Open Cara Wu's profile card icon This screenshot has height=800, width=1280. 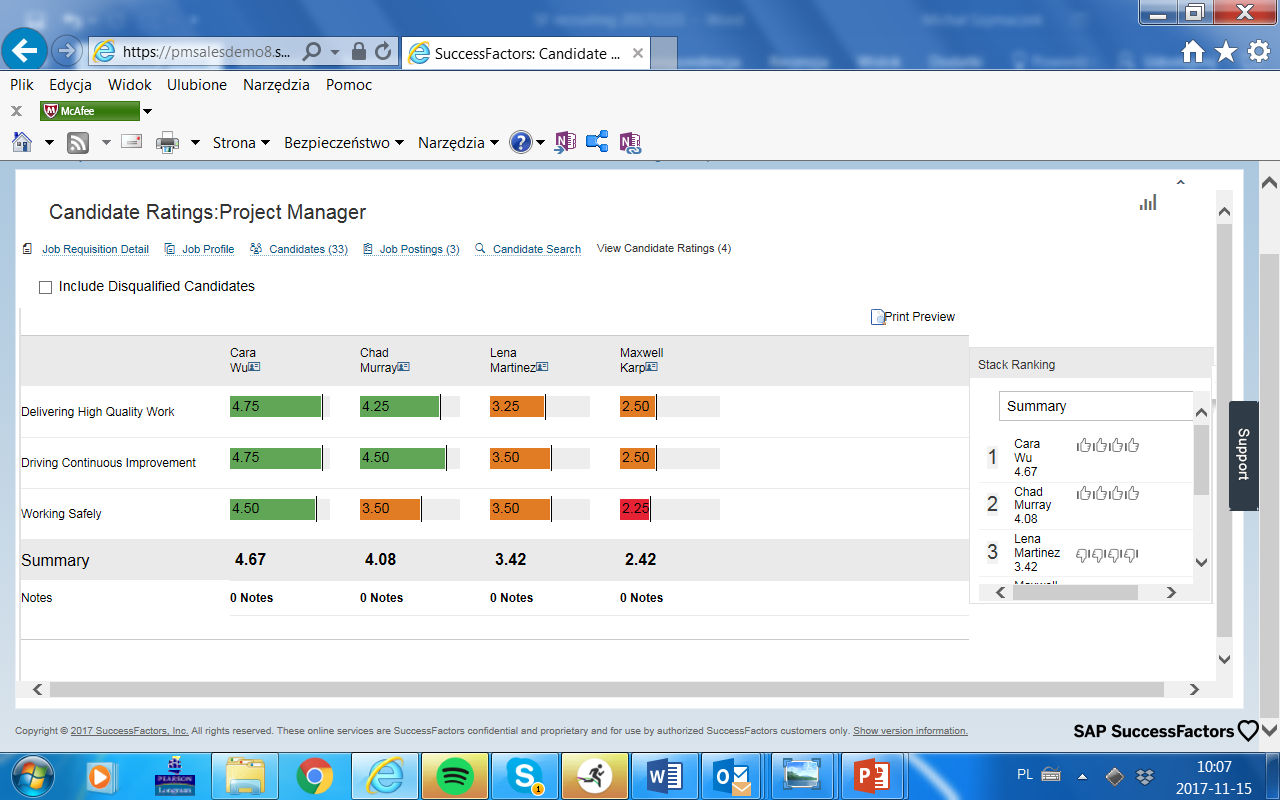pyautogui.click(x=254, y=367)
